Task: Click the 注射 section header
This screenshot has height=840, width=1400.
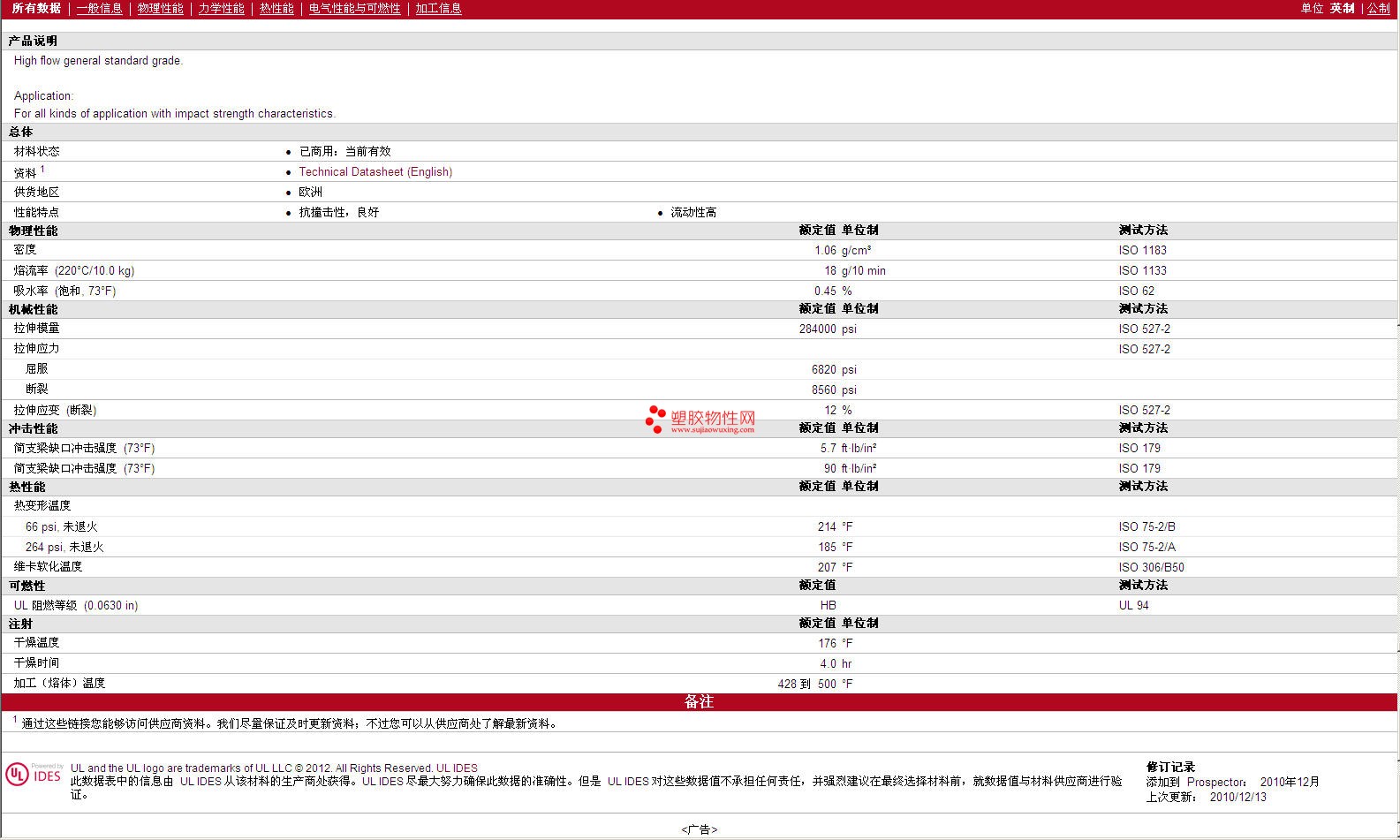Action: click(x=21, y=624)
